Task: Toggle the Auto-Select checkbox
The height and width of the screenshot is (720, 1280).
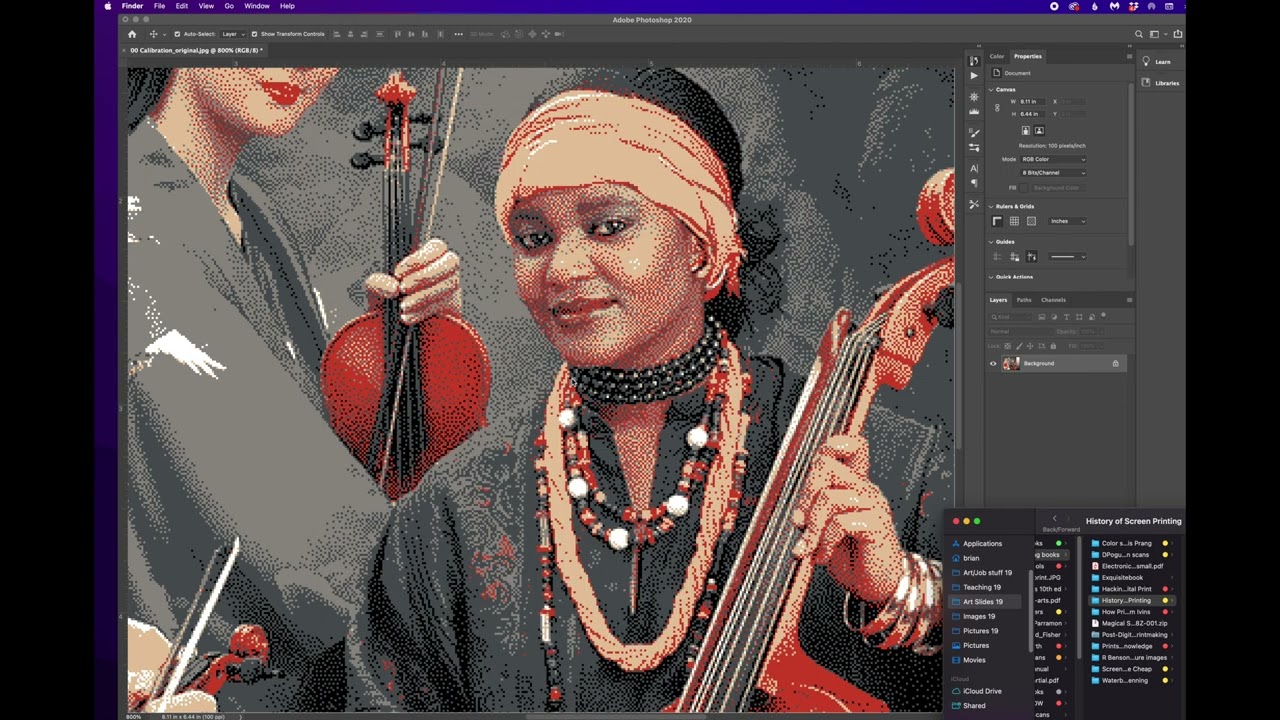Action: [177, 34]
